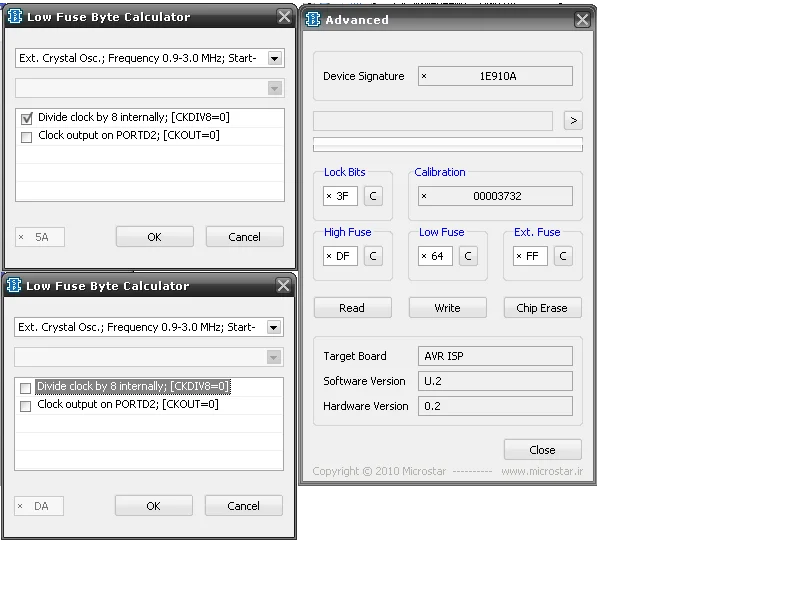Click the 5A result field in upper calculator
This screenshot has width=800, height=600.
pyautogui.click(x=40, y=237)
